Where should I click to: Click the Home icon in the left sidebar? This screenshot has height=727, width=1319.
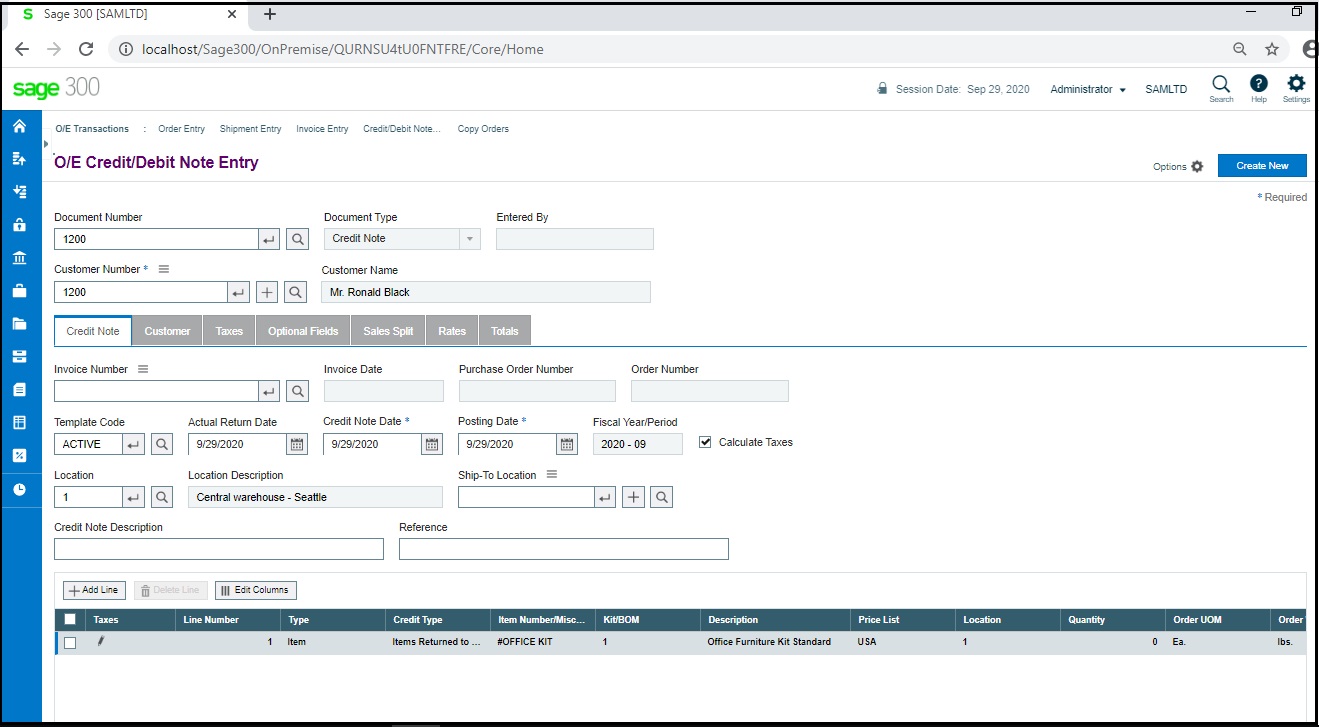(19, 126)
